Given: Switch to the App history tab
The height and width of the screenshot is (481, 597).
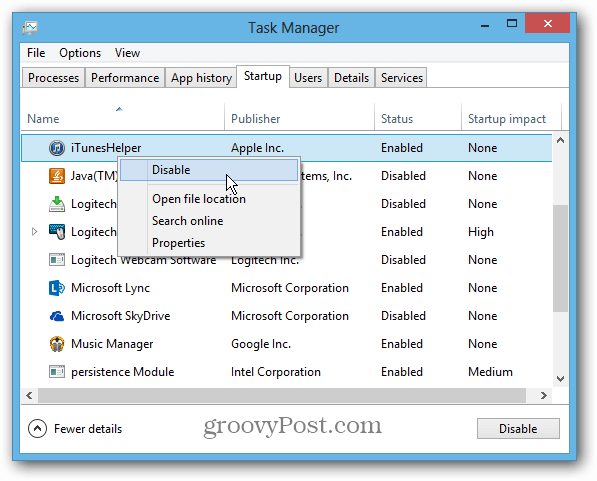Looking at the screenshot, I should (x=201, y=78).
